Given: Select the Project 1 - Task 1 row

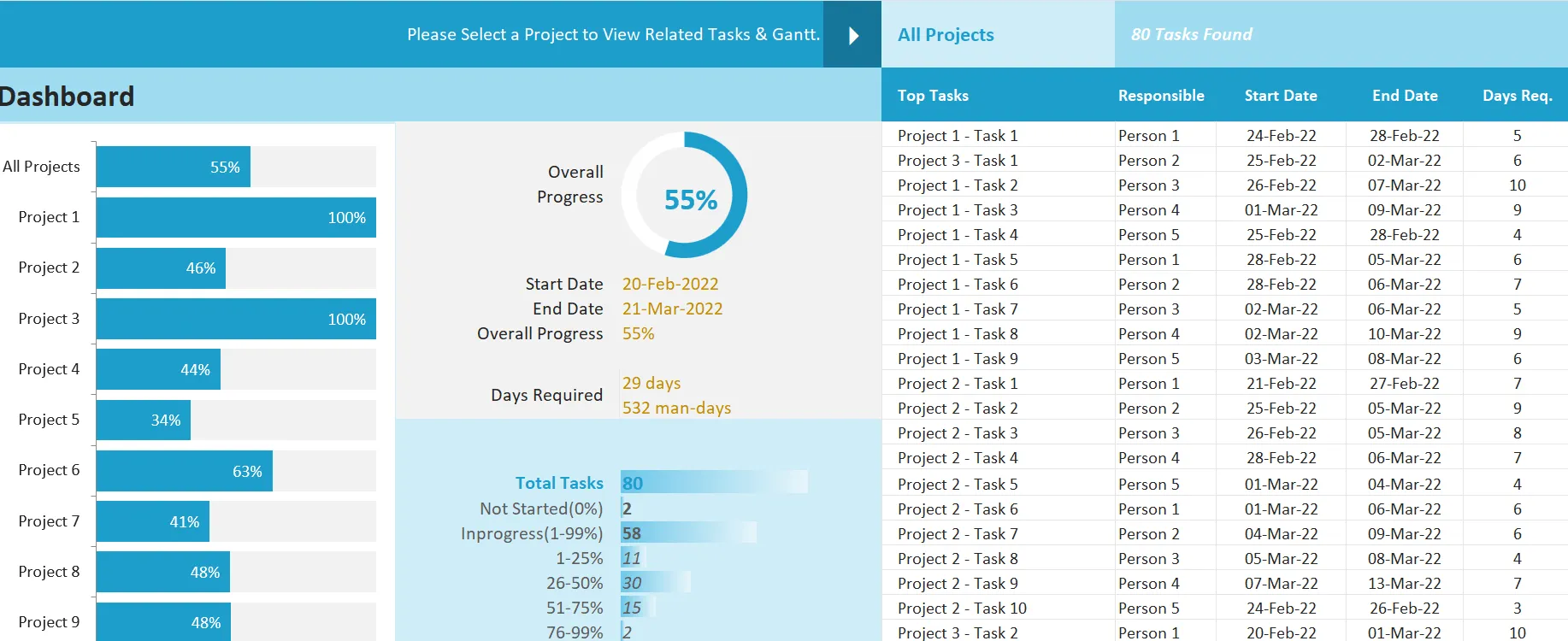Looking at the screenshot, I should click(1224, 136).
